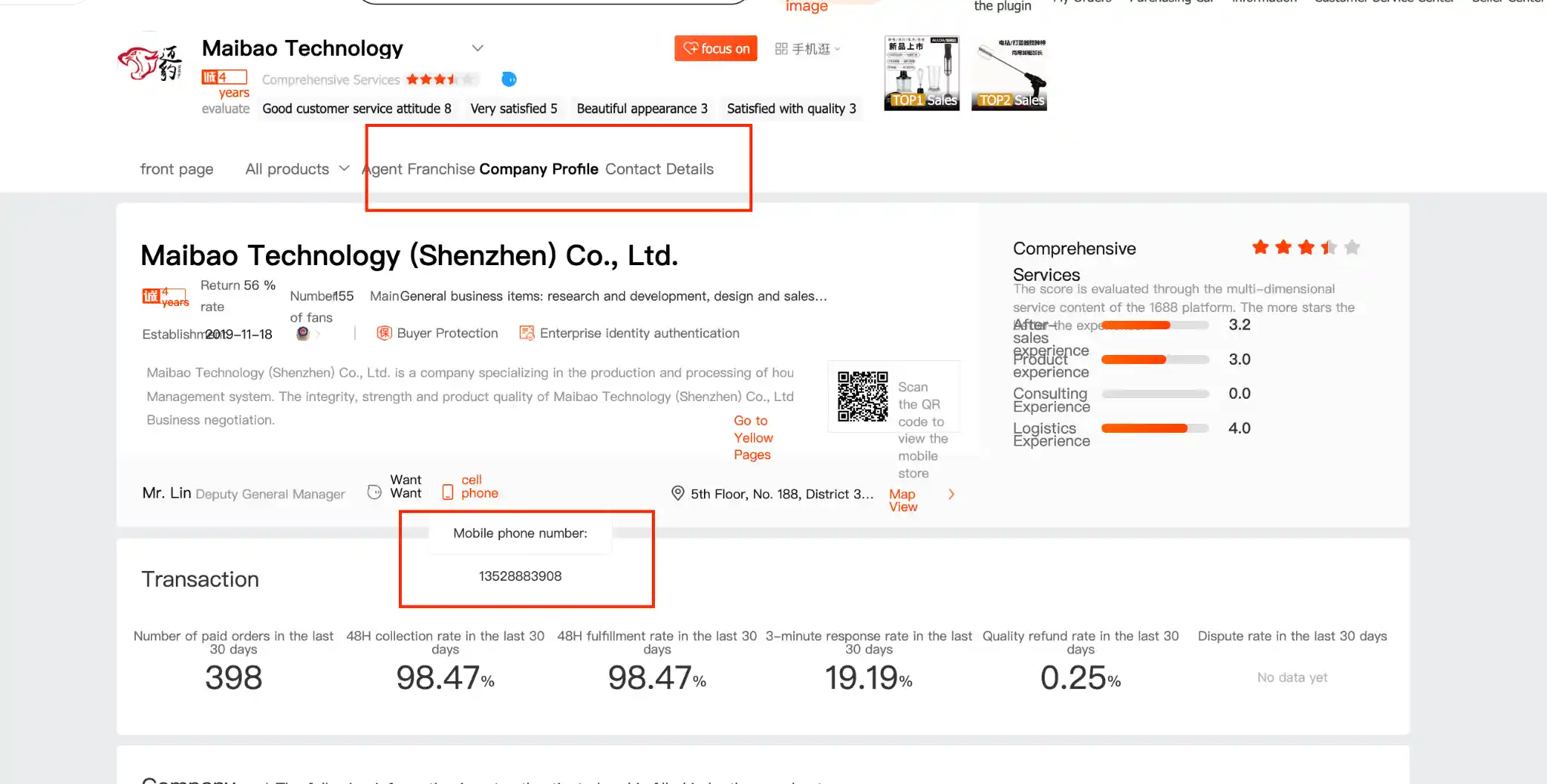Click the blue chat bubble icon
The height and width of the screenshot is (784, 1547).
509,79
